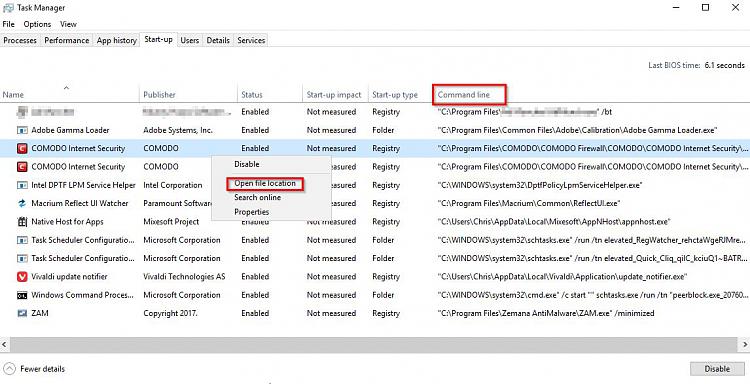Open the View menu
Viewport: 750px width, 384px height.
68,24
